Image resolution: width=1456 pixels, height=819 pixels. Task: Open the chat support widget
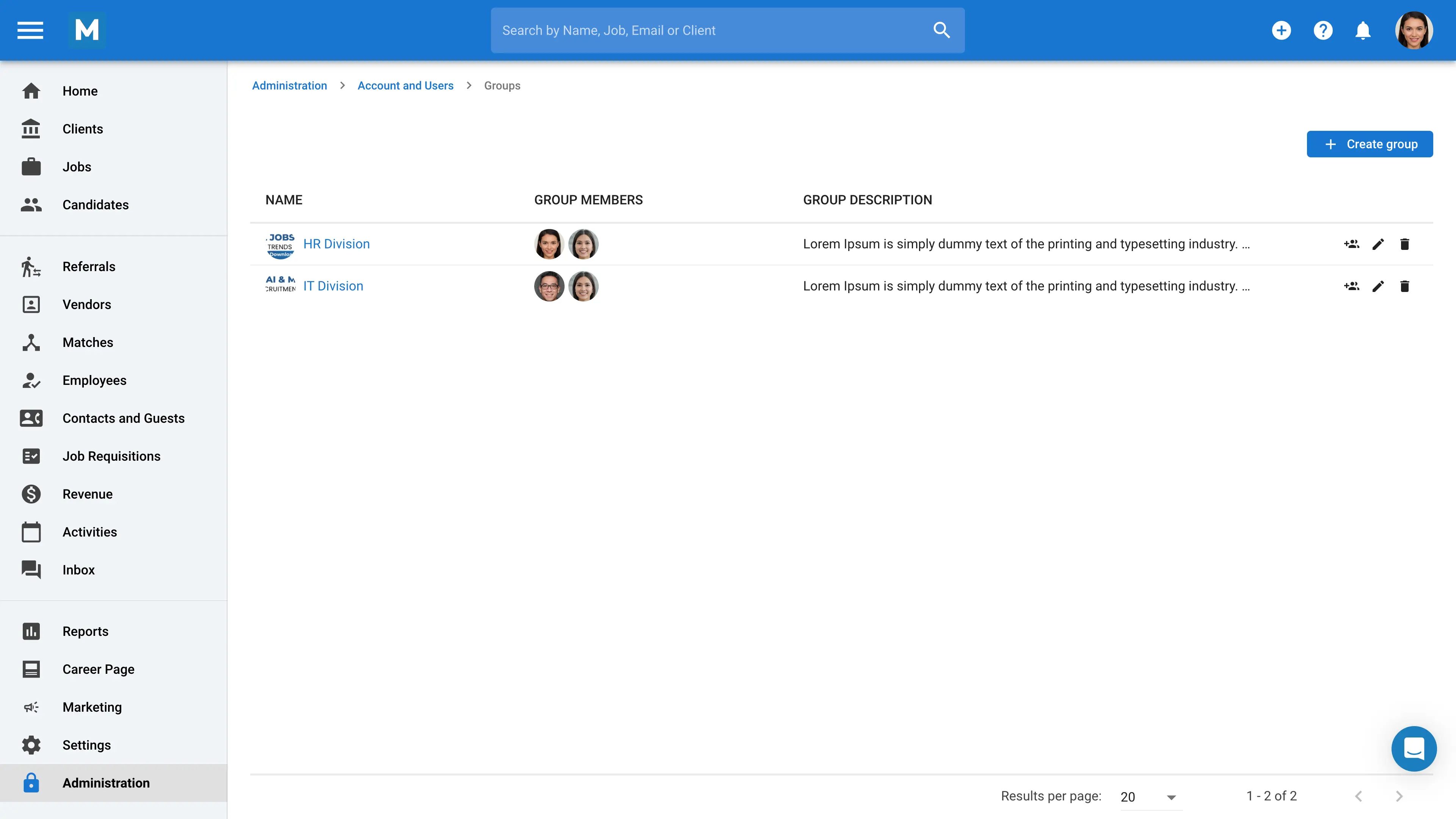click(x=1414, y=748)
